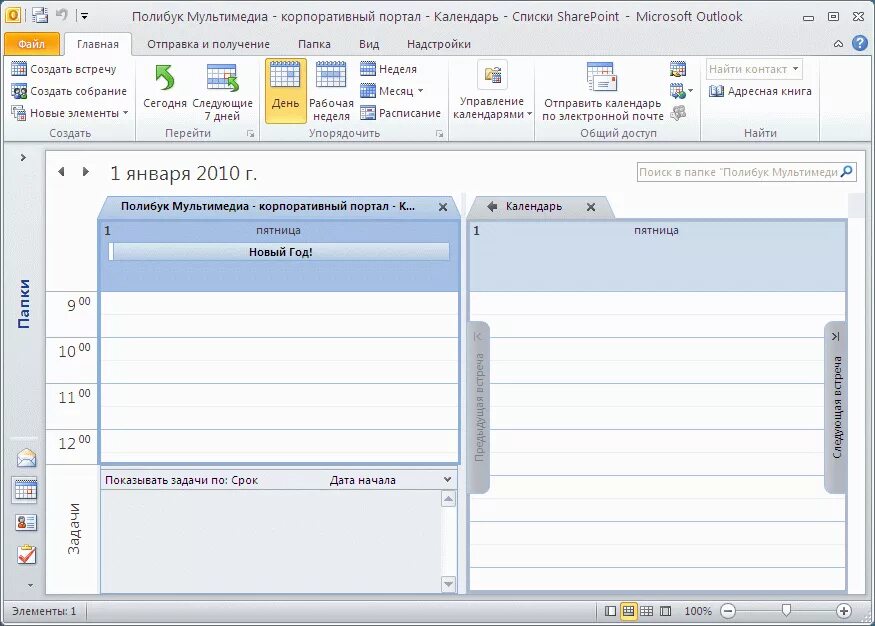Select the 9:00 time slot
The image size is (875, 626).
coord(279,303)
